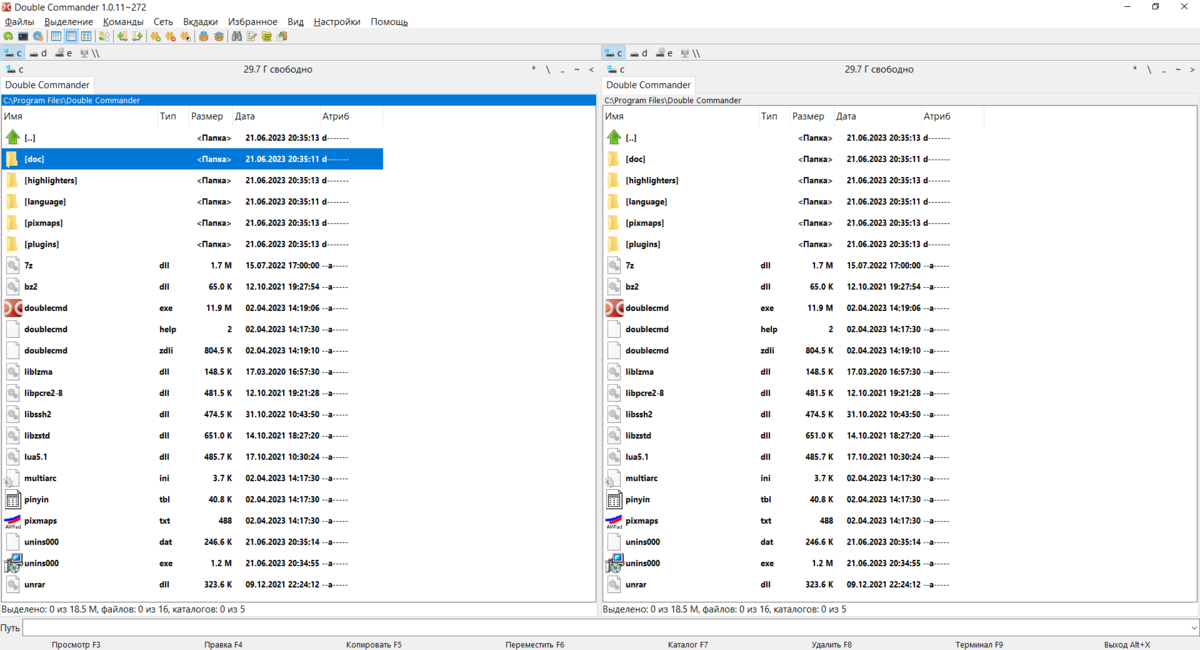Open the Файлы menu
The image size is (1200, 650).
tap(19, 21)
